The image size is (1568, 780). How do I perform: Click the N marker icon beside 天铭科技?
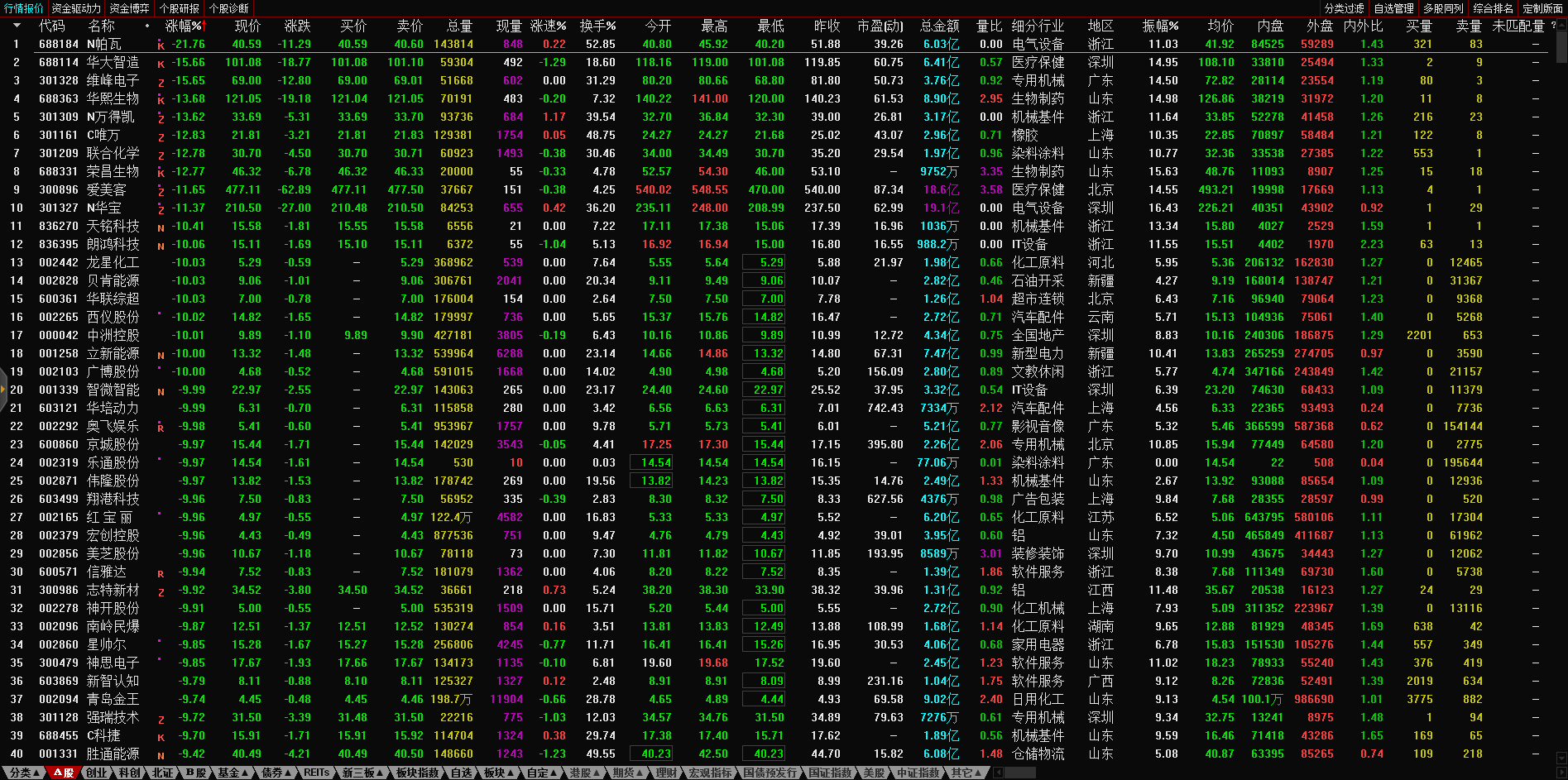(161, 227)
